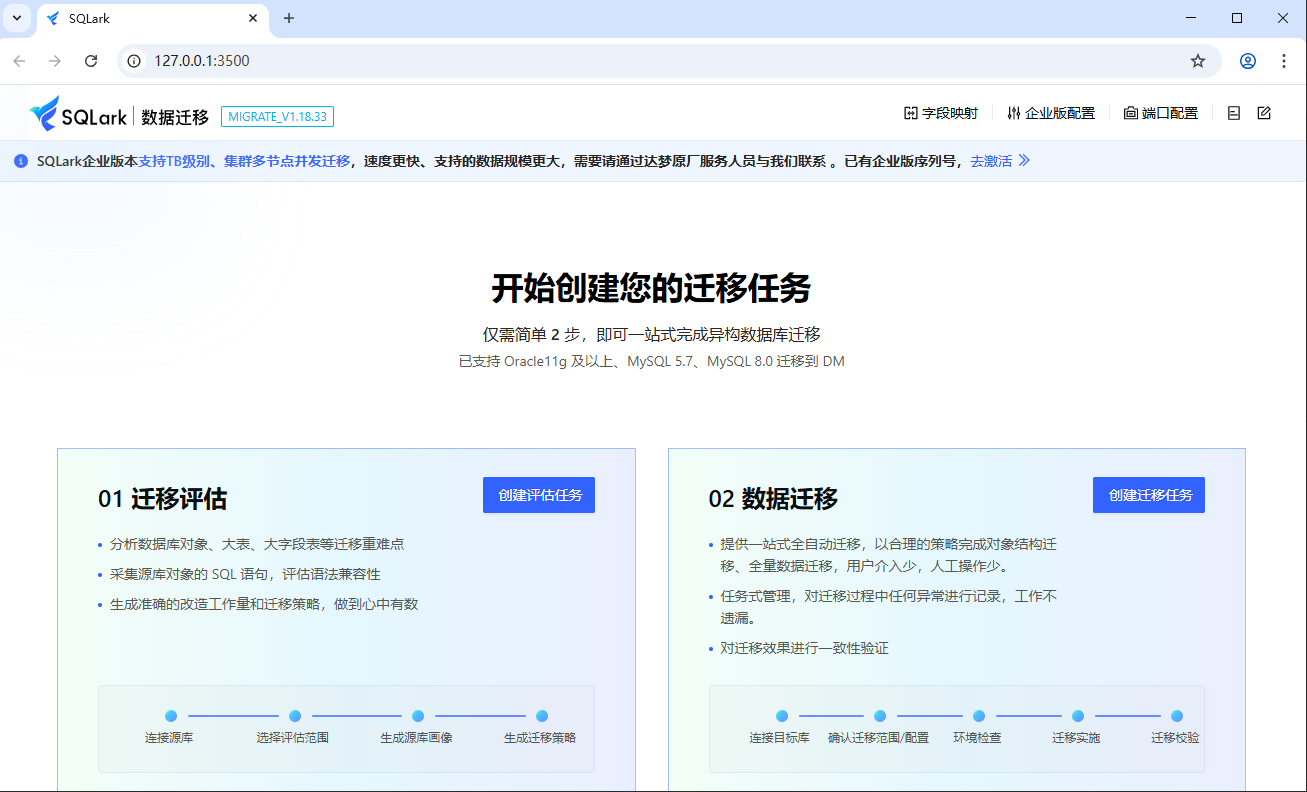Viewport: 1307px width, 792px height.
Task: Open Chrome's three-dot menu
Action: [x=1284, y=61]
